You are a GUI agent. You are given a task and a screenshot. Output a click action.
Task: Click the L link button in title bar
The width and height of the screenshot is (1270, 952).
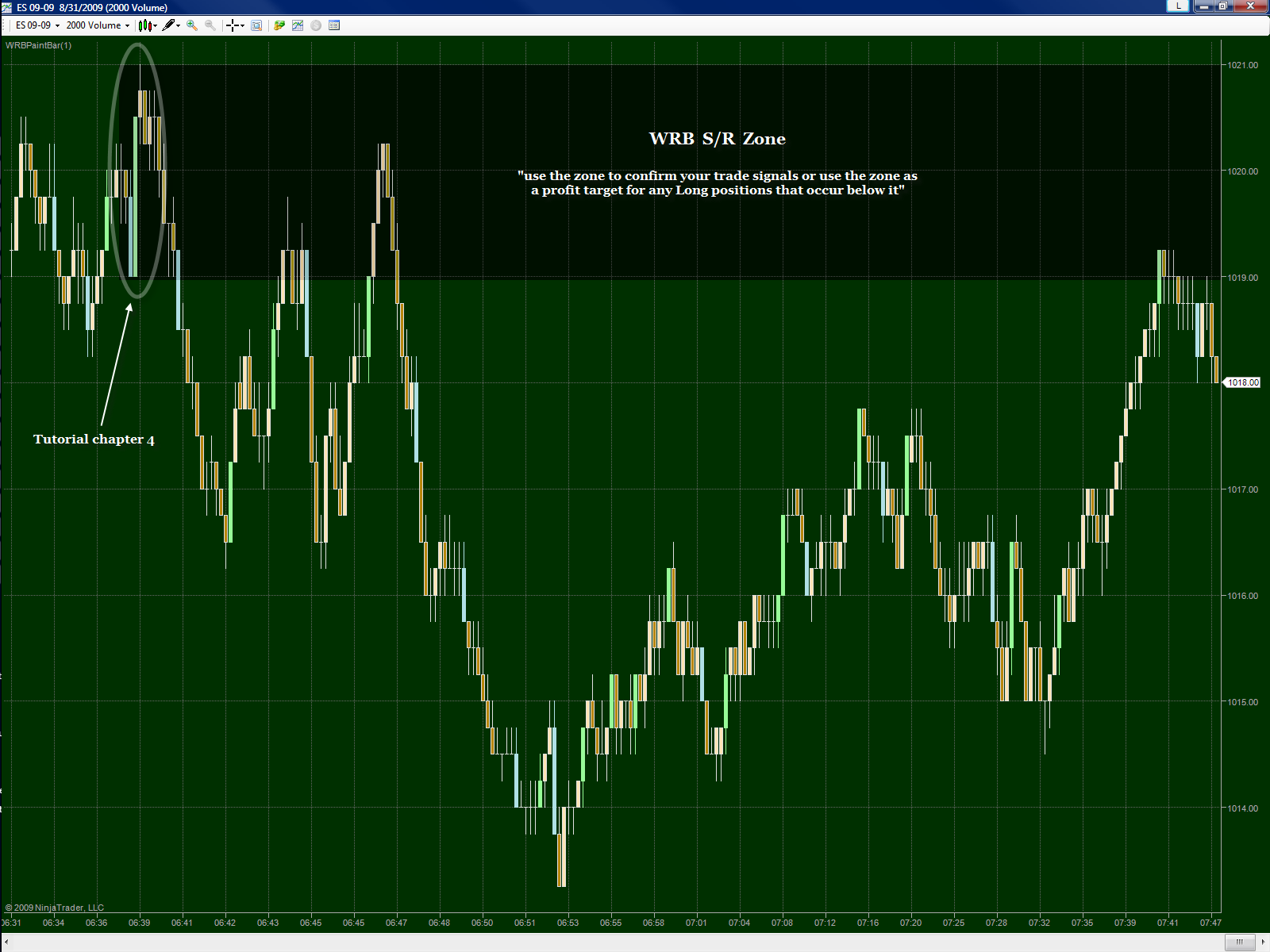(x=1178, y=6)
